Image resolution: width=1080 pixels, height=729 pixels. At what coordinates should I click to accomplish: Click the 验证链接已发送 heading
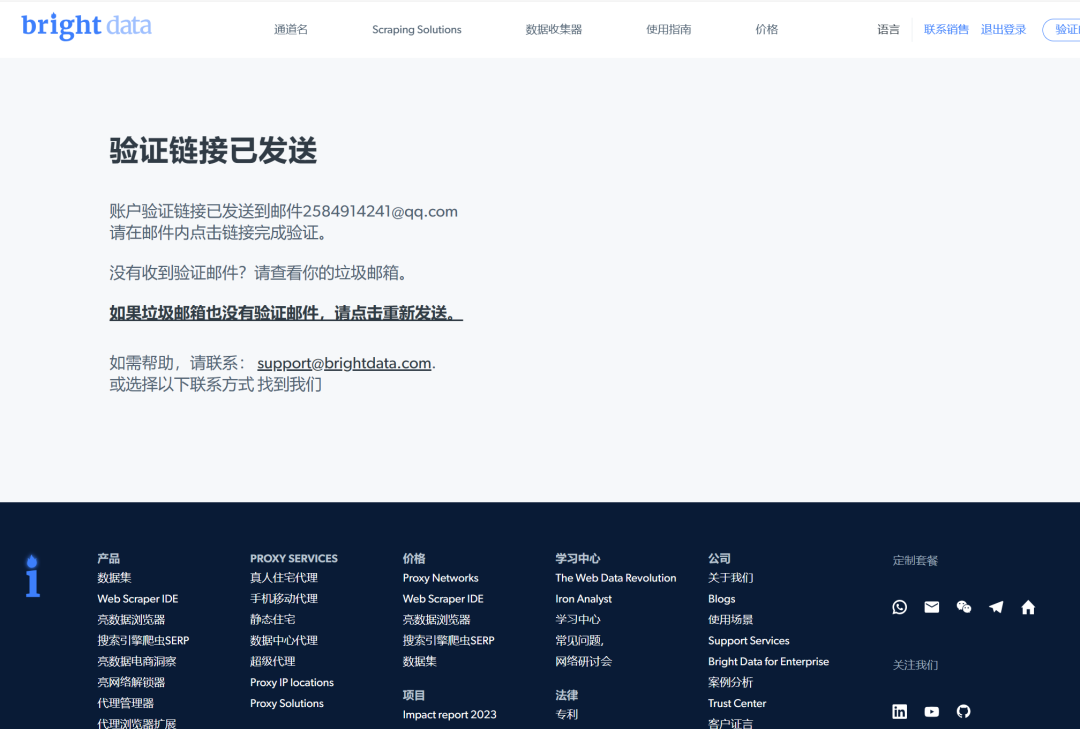point(213,151)
